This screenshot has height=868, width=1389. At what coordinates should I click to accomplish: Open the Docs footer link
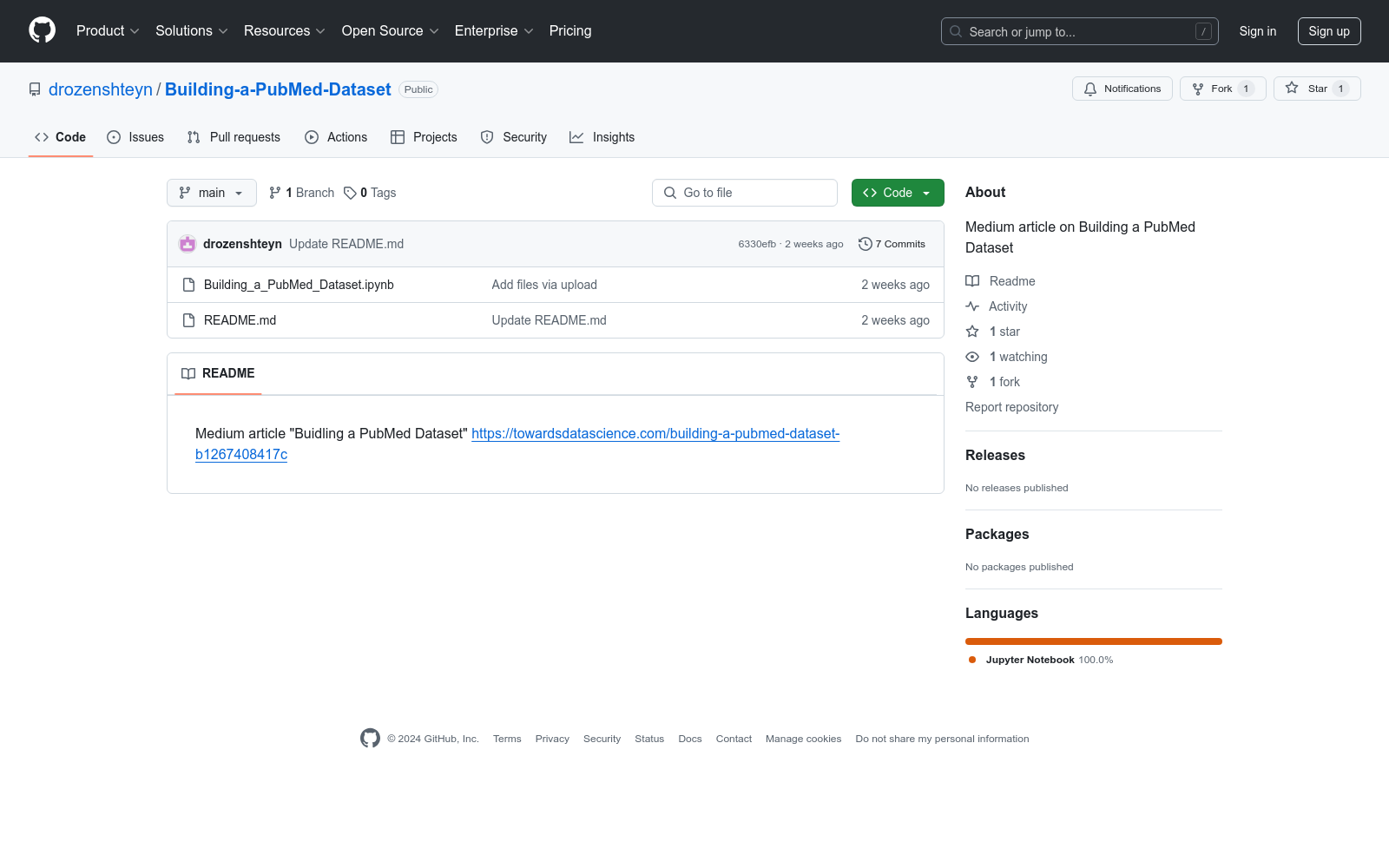pyautogui.click(x=690, y=739)
